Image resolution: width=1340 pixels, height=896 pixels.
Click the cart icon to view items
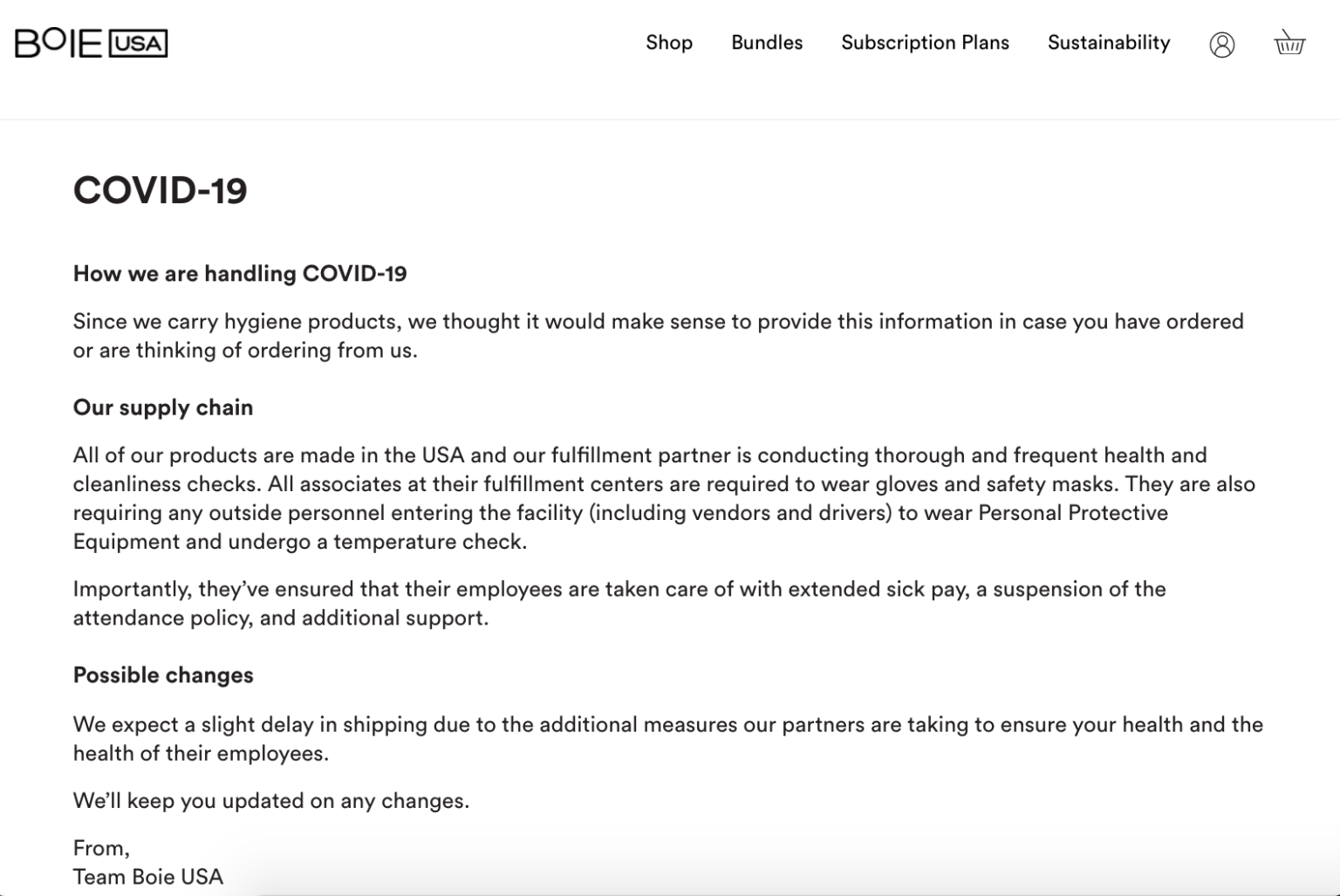[1290, 44]
